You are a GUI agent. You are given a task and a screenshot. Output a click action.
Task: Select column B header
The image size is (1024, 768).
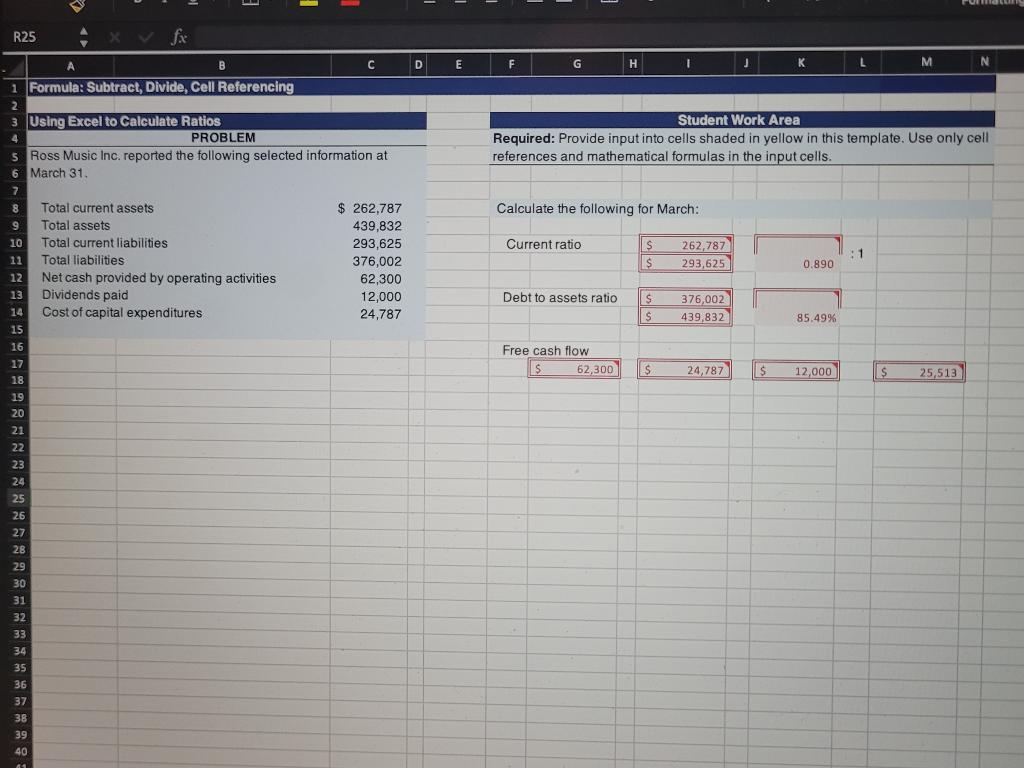[x=222, y=65]
